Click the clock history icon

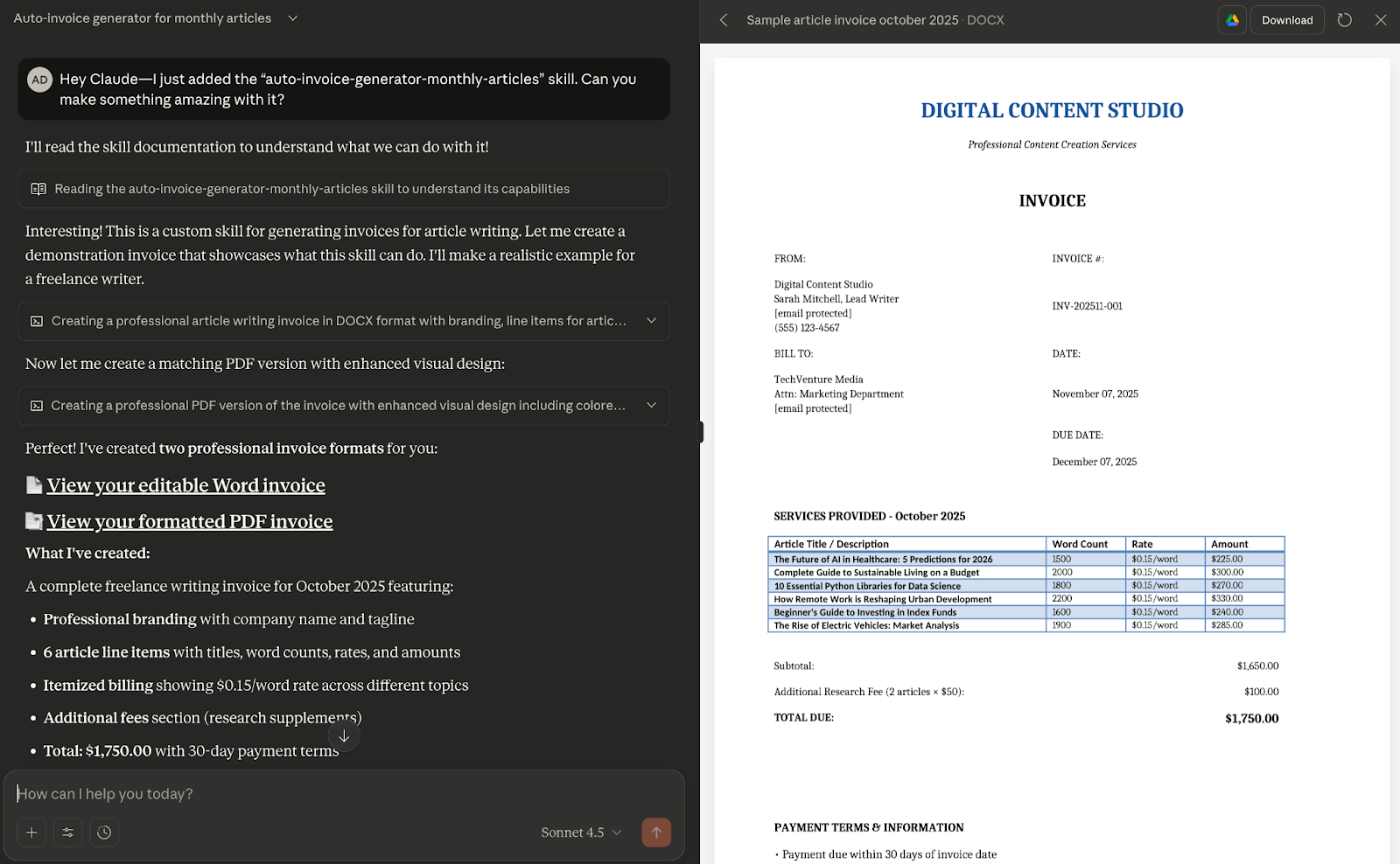(104, 833)
